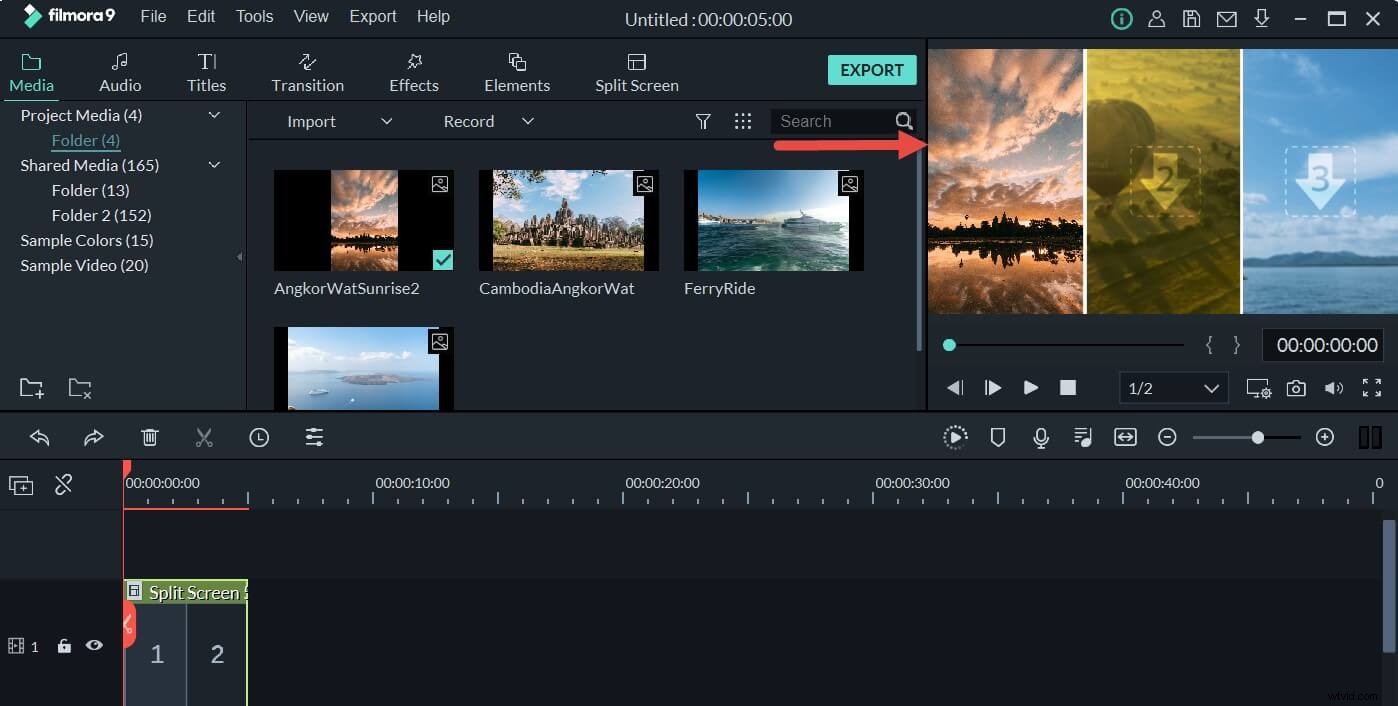Open the Audio Mixer
This screenshot has height=706, width=1398.
[1082, 437]
